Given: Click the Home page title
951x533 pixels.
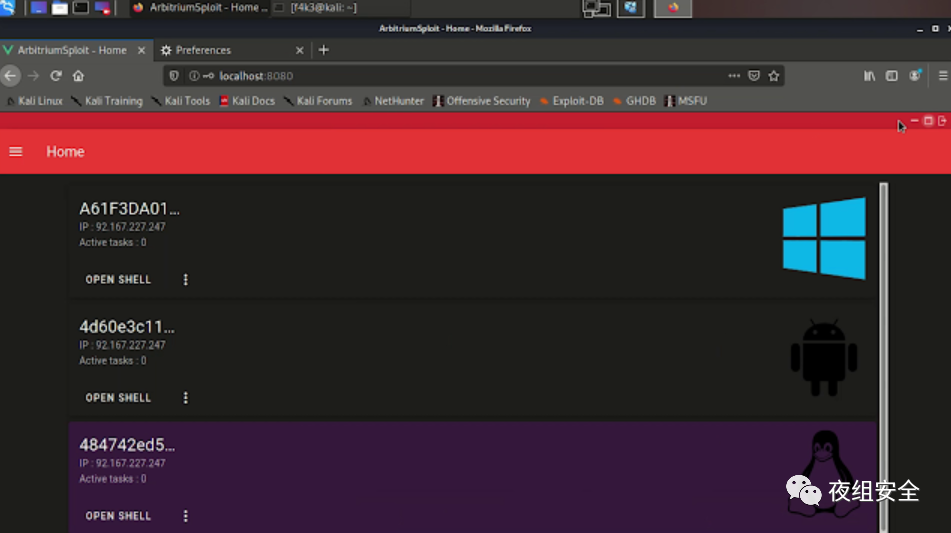Looking at the screenshot, I should 66,152.
